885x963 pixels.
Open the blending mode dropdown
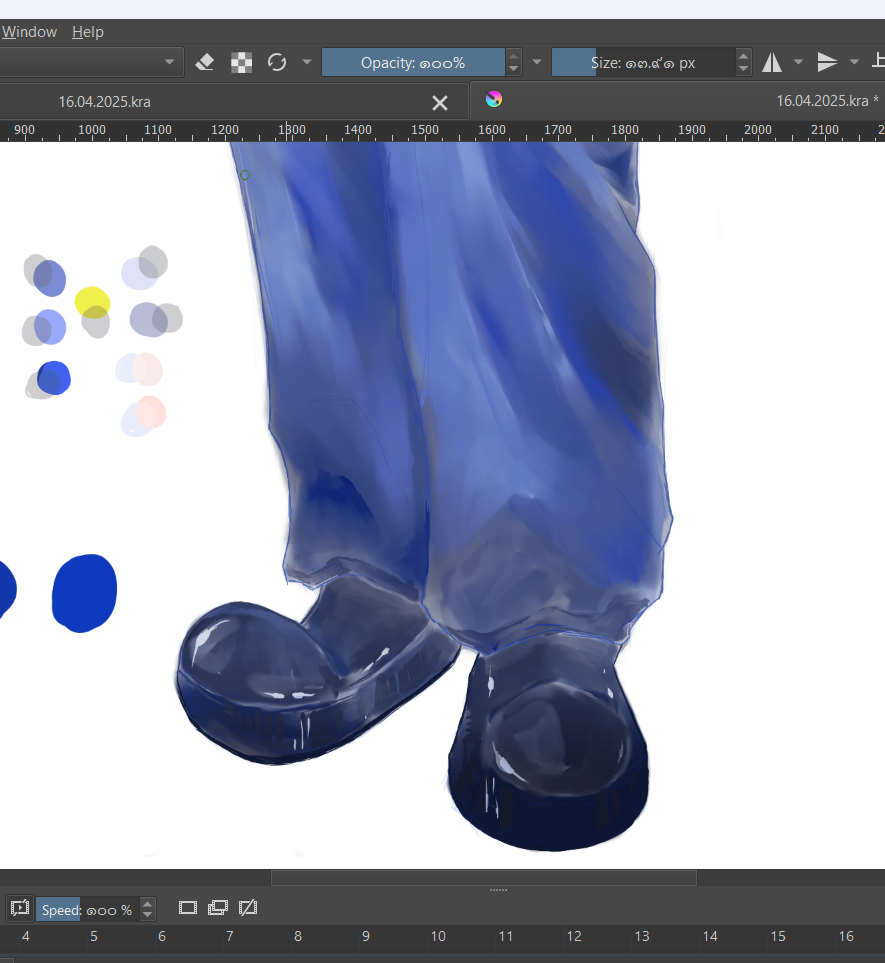[x=90, y=63]
